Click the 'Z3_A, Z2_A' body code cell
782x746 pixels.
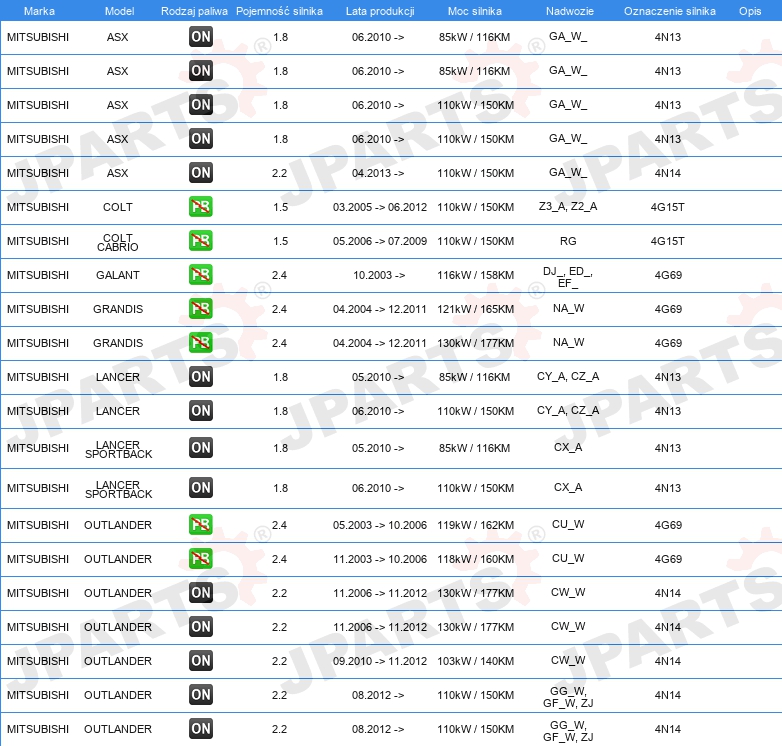(568, 206)
